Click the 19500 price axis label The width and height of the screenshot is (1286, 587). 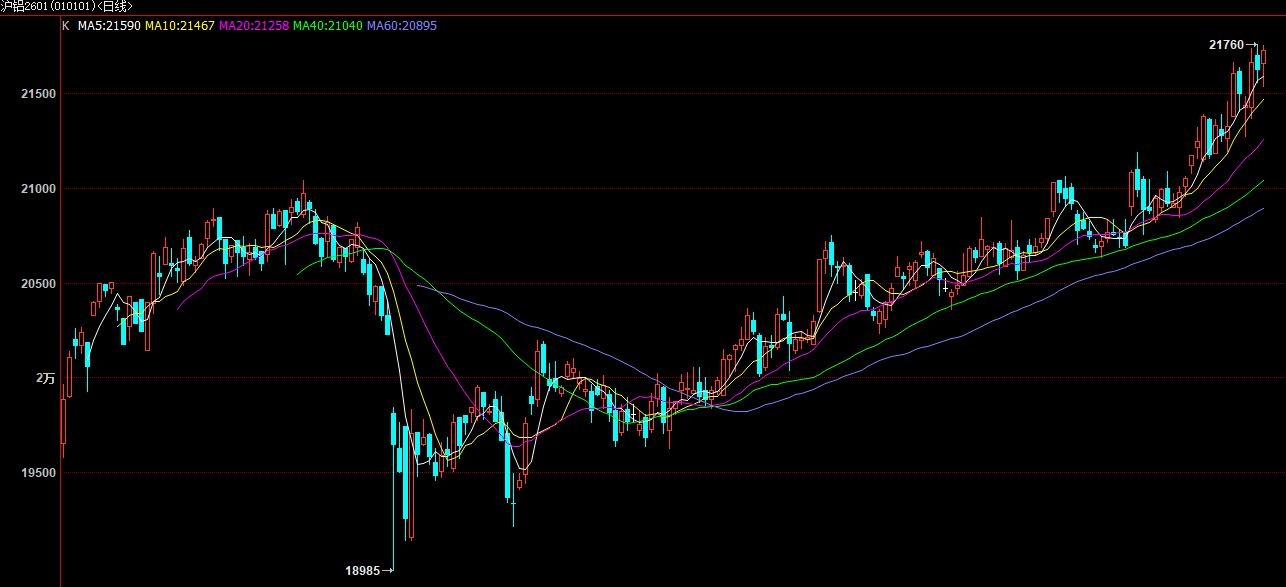[x=38, y=473]
